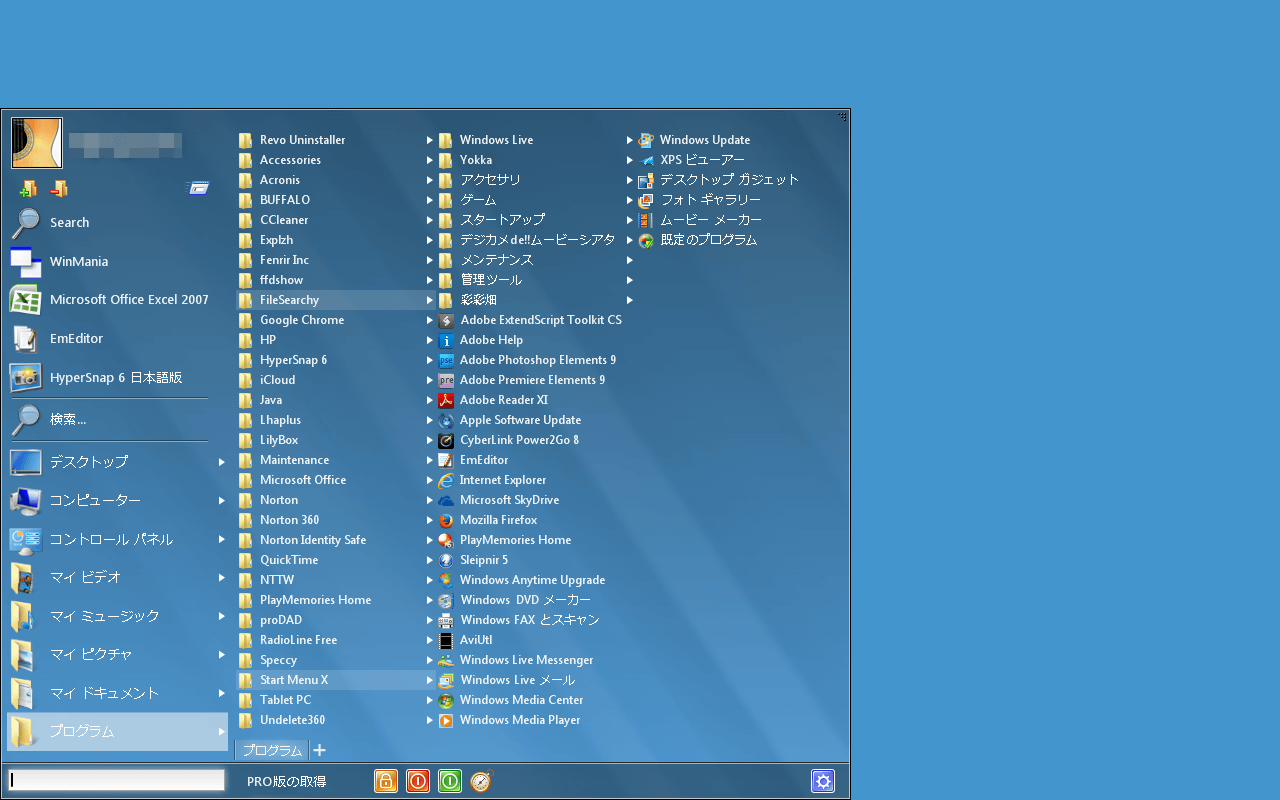
Task: Launch Mozilla Firefox
Action: 488,520
